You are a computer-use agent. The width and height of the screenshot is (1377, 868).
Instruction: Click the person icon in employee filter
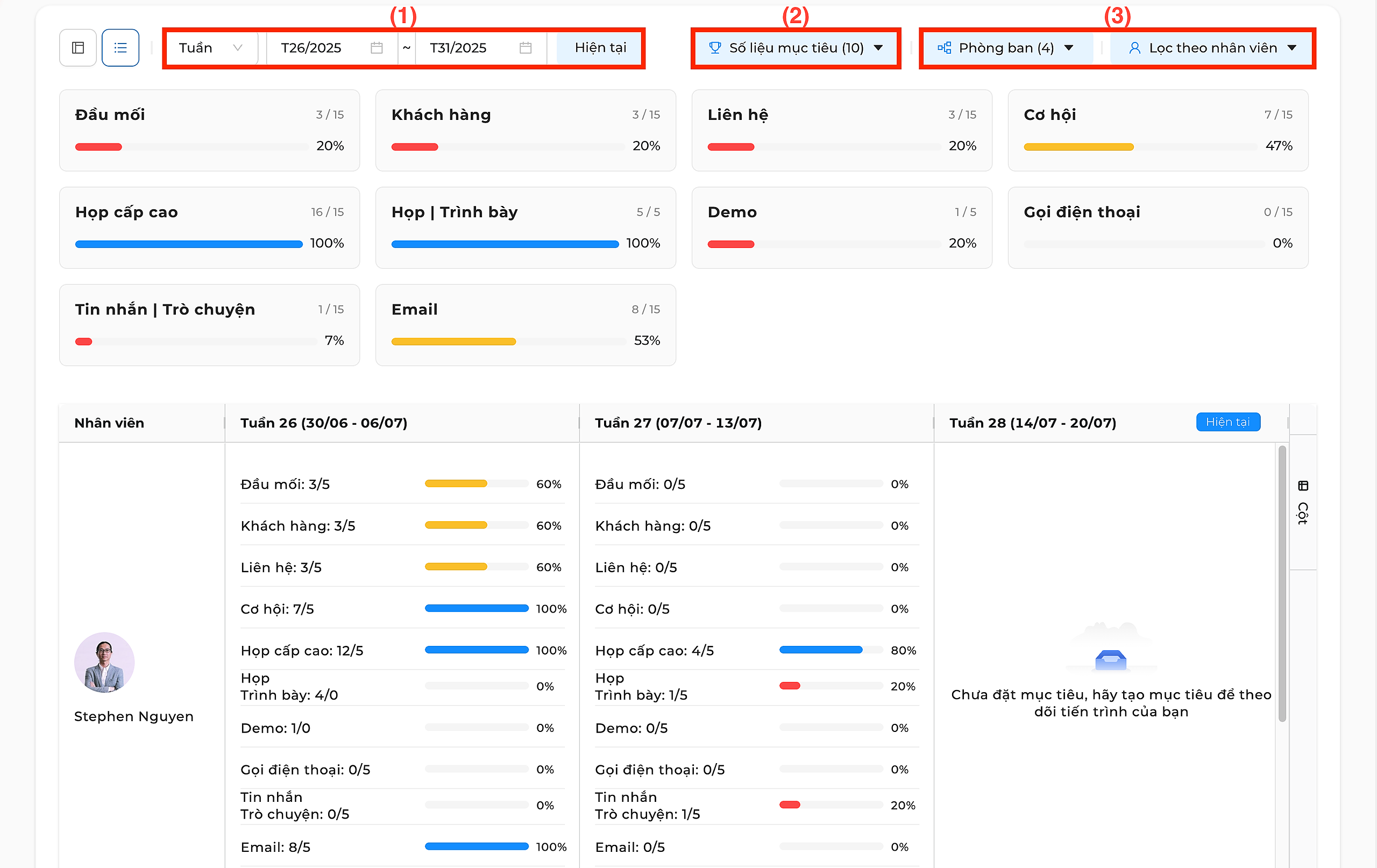click(1135, 48)
